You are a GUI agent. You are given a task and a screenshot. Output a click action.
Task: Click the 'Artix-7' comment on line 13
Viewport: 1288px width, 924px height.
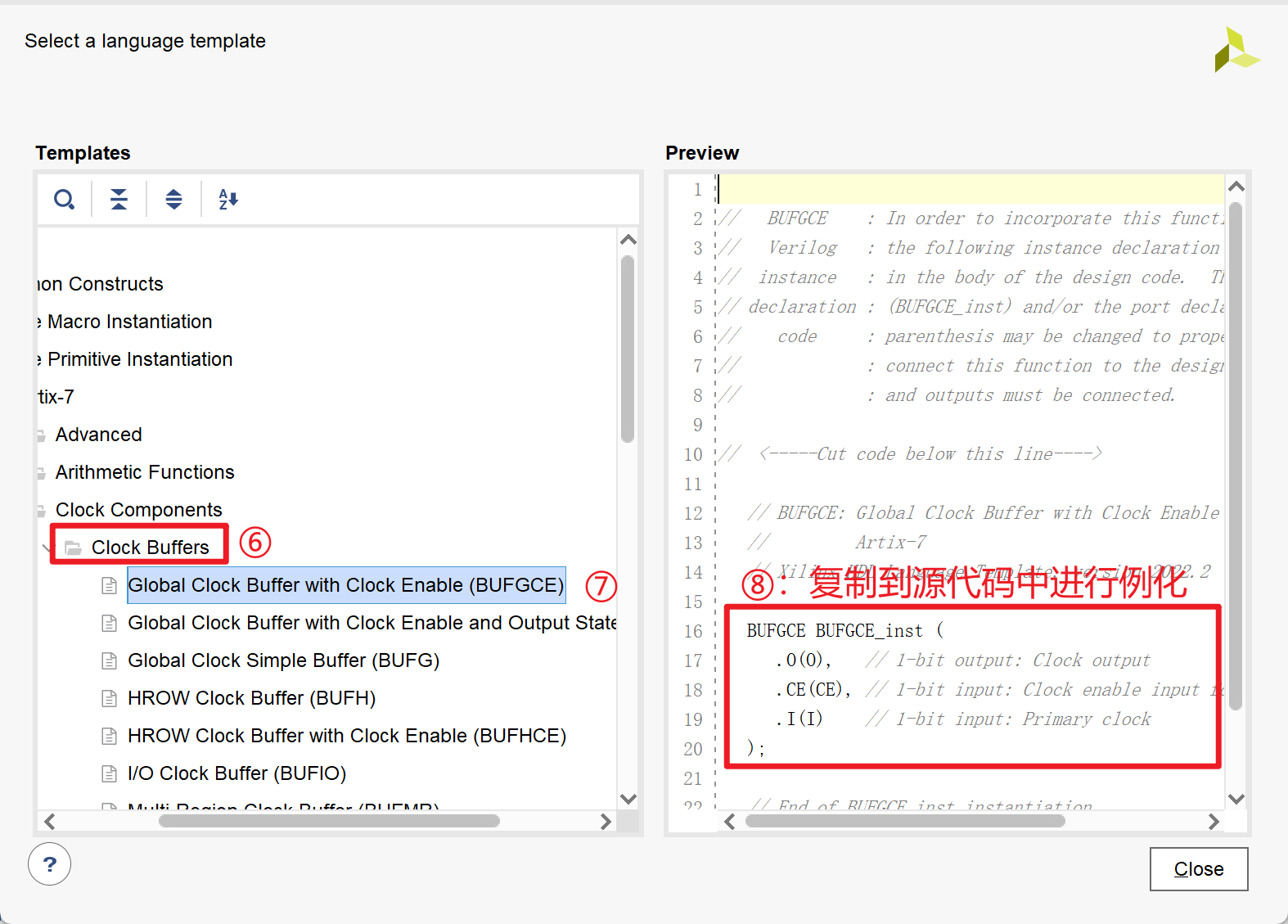(x=891, y=543)
